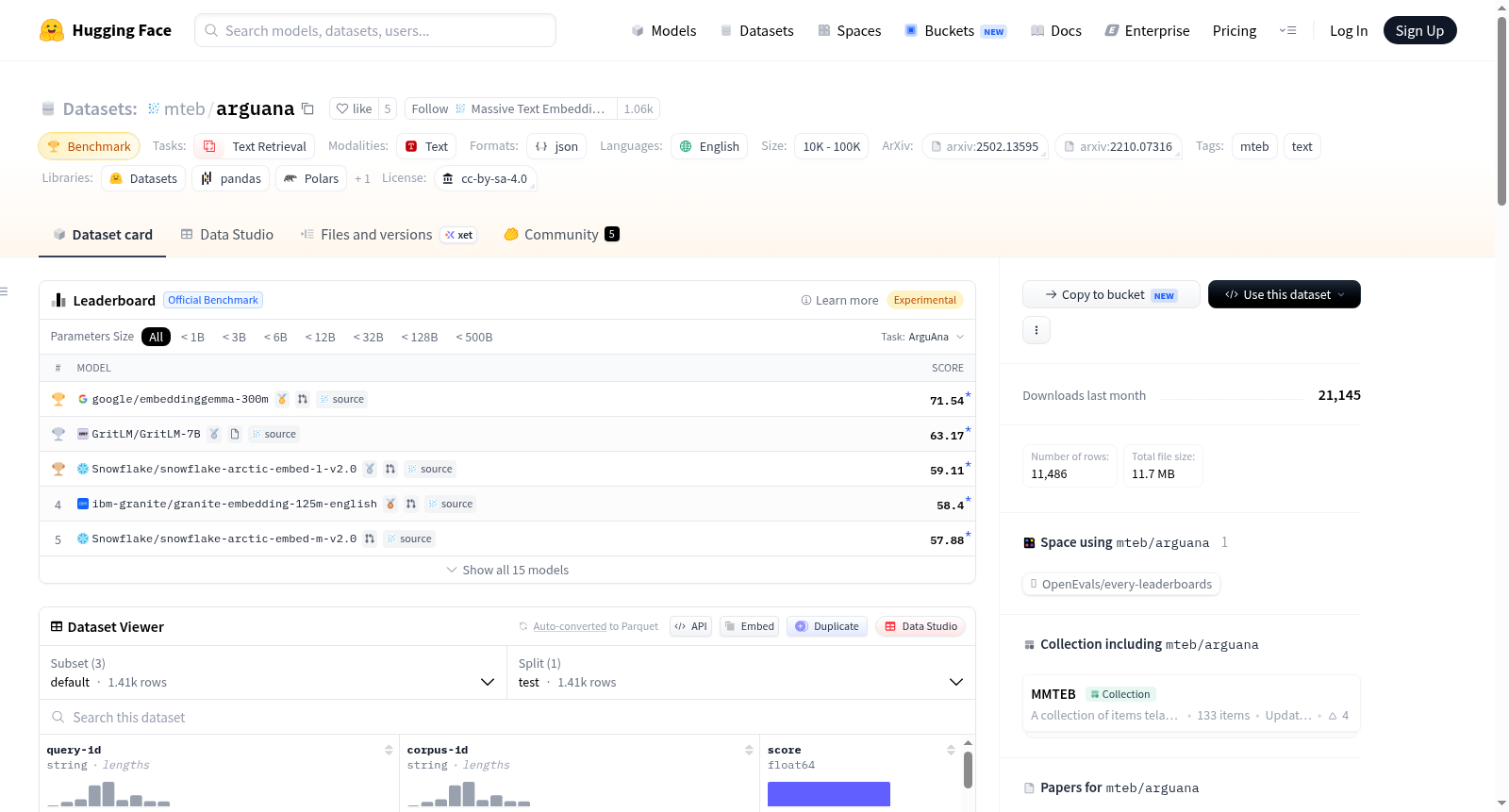Open the cc-by-sa-4.0 license tag

click(486, 178)
